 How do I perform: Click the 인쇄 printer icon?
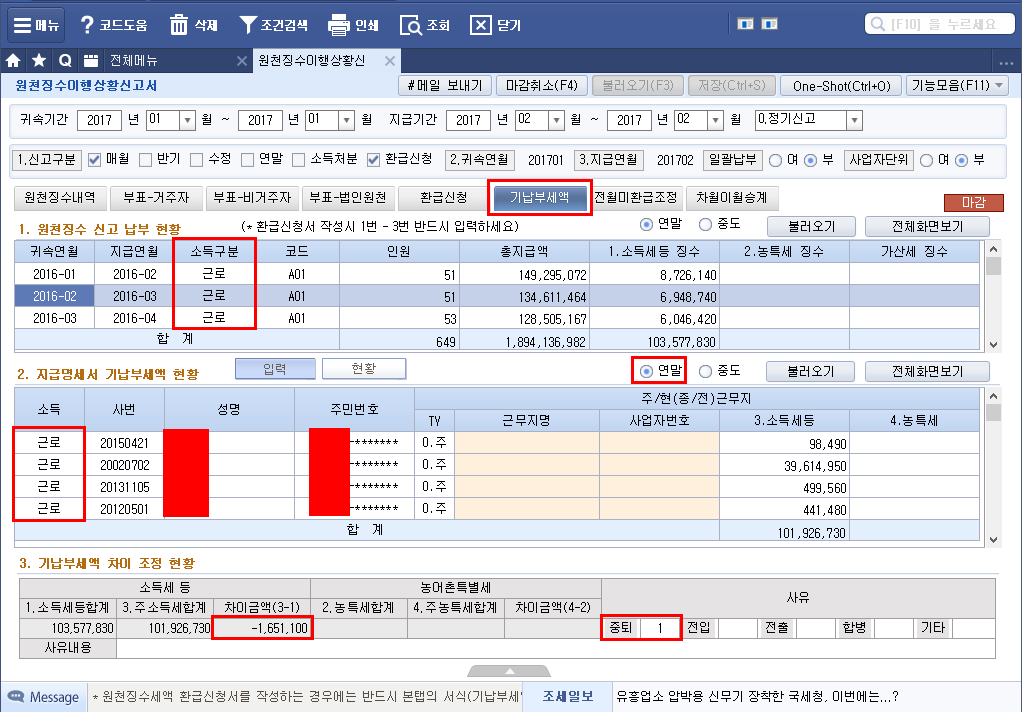[338, 25]
